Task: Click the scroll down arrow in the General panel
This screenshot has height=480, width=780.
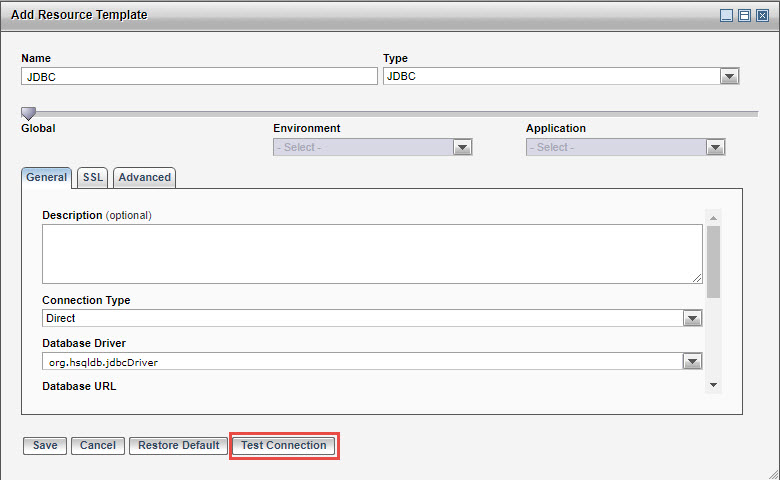Action: pyautogui.click(x=713, y=385)
